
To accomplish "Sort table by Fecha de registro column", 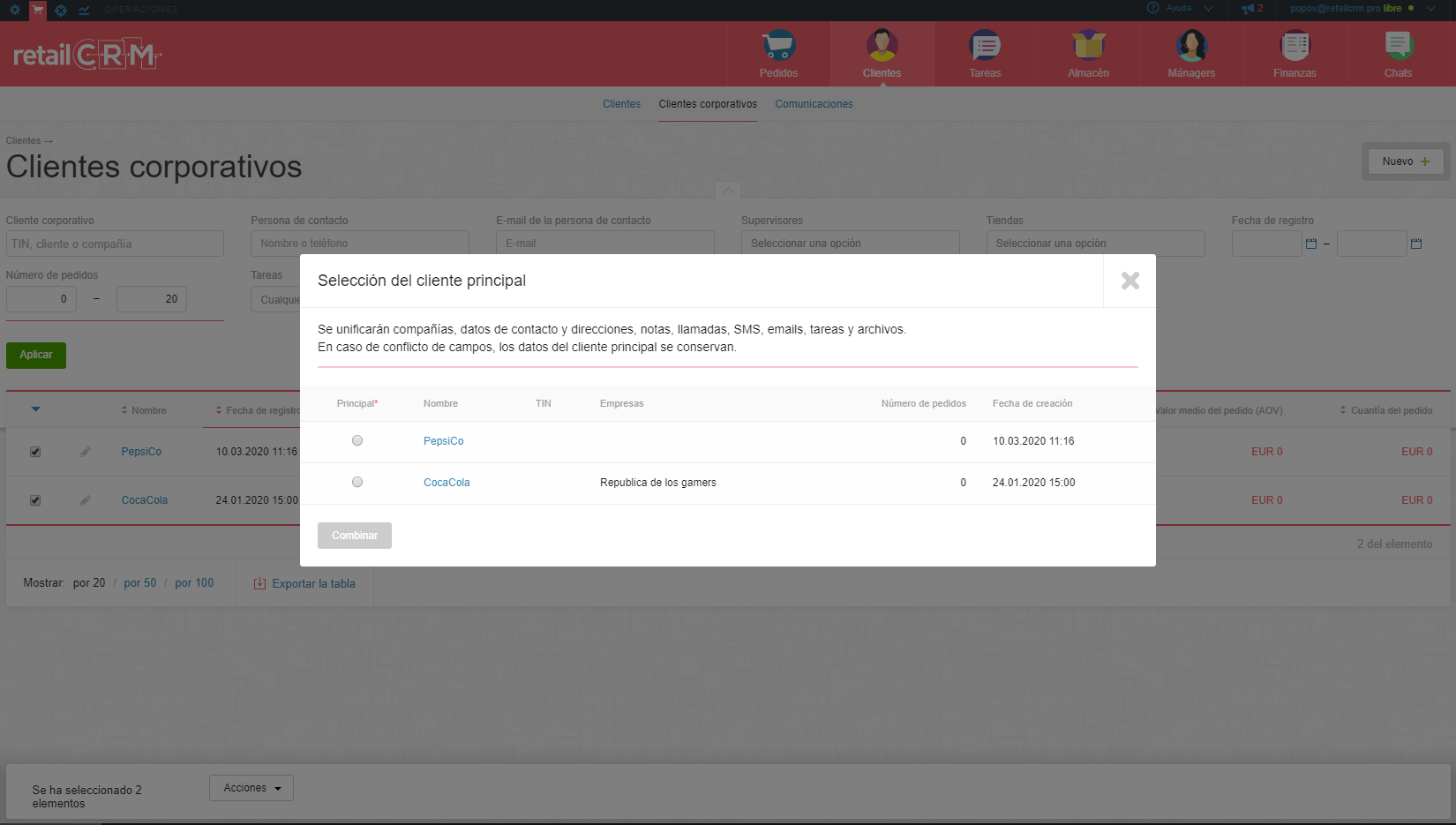I will [258, 410].
